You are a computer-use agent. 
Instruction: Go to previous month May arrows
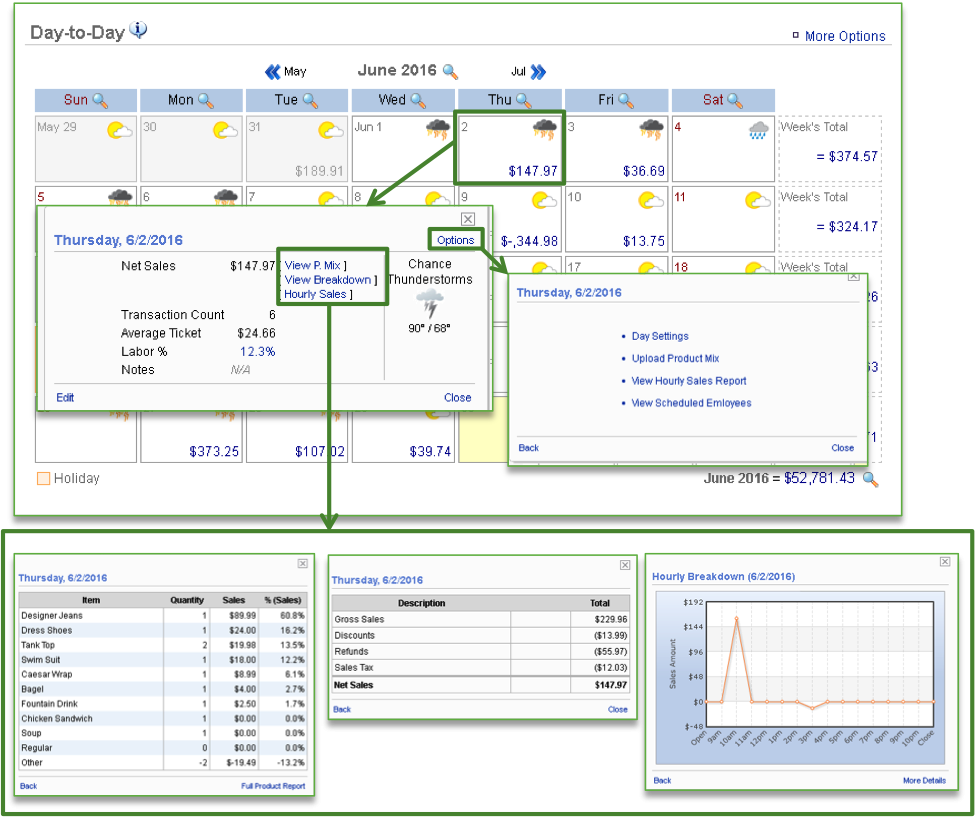[272, 72]
